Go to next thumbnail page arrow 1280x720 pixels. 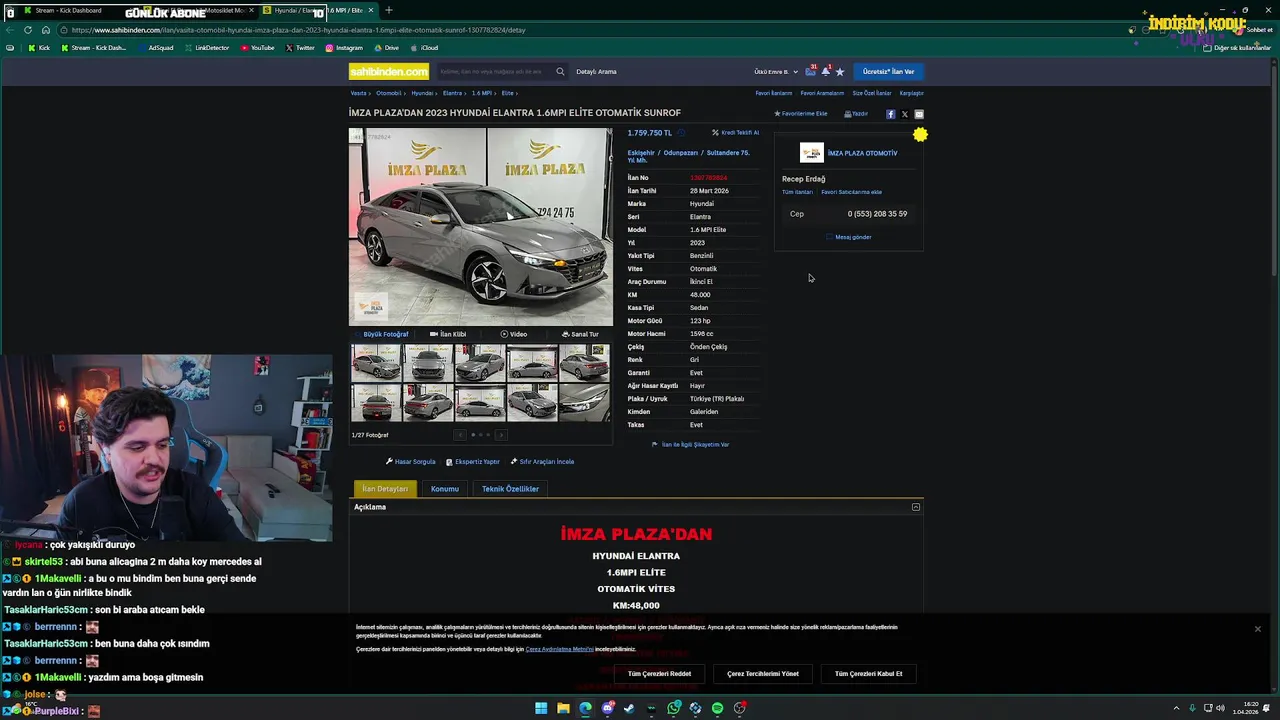[x=501, y=435]
